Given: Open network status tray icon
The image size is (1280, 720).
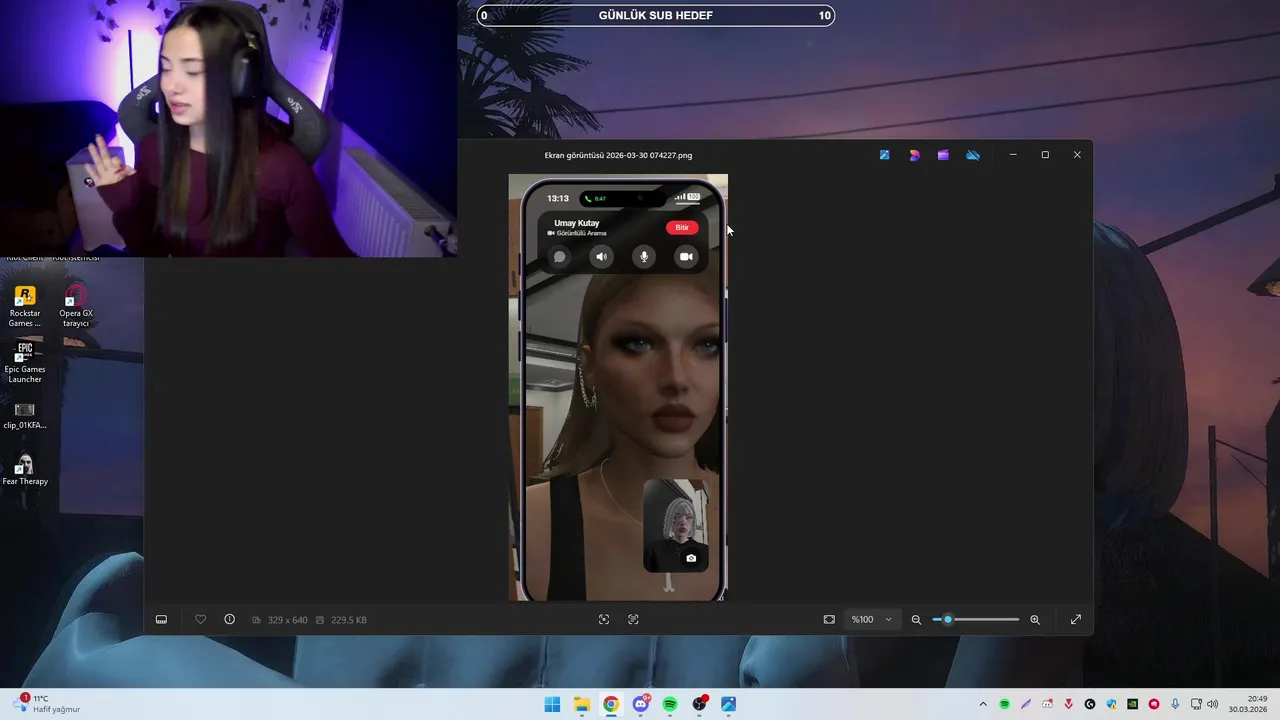Looking at the screenshot, I should click(x=1197, y=704).
